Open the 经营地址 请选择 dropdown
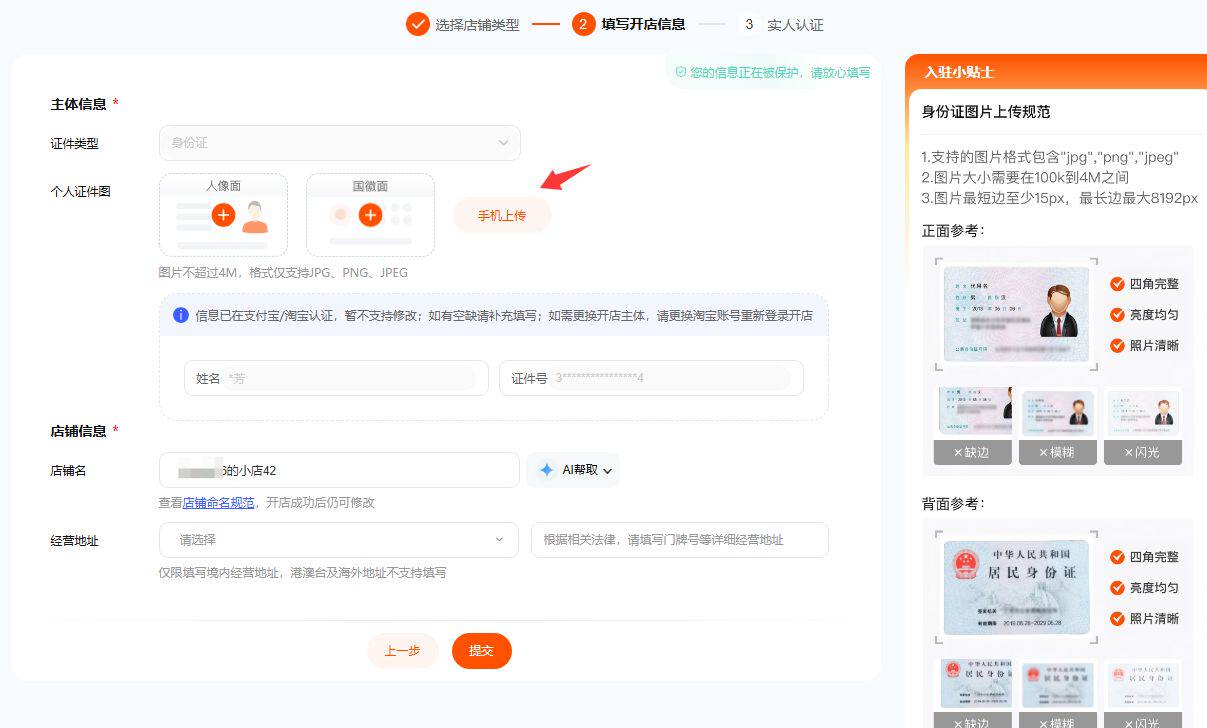The width and height of the screenshot is (1207, 728). tap(339, 540)
